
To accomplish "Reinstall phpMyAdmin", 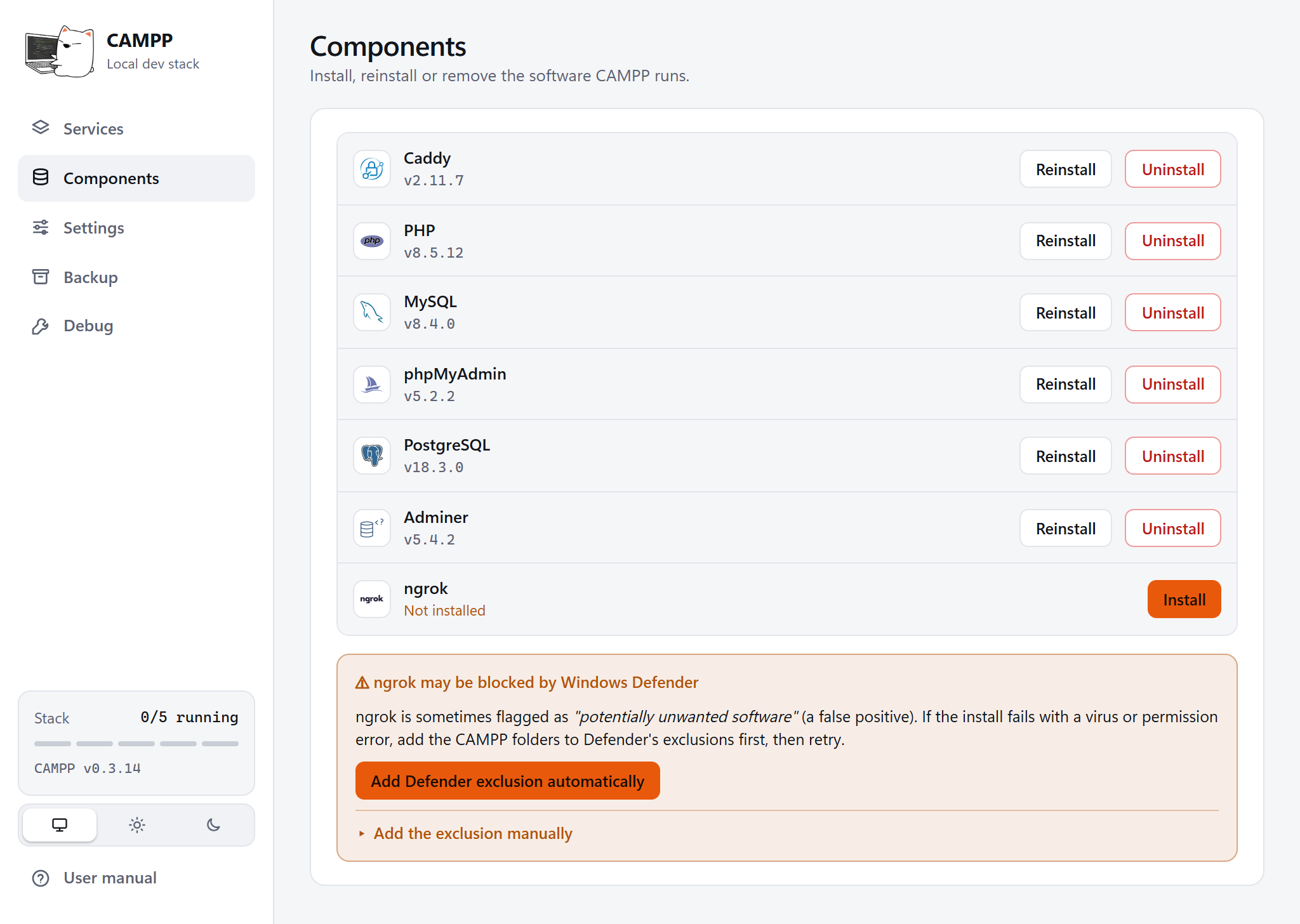I will [1066, 384].
